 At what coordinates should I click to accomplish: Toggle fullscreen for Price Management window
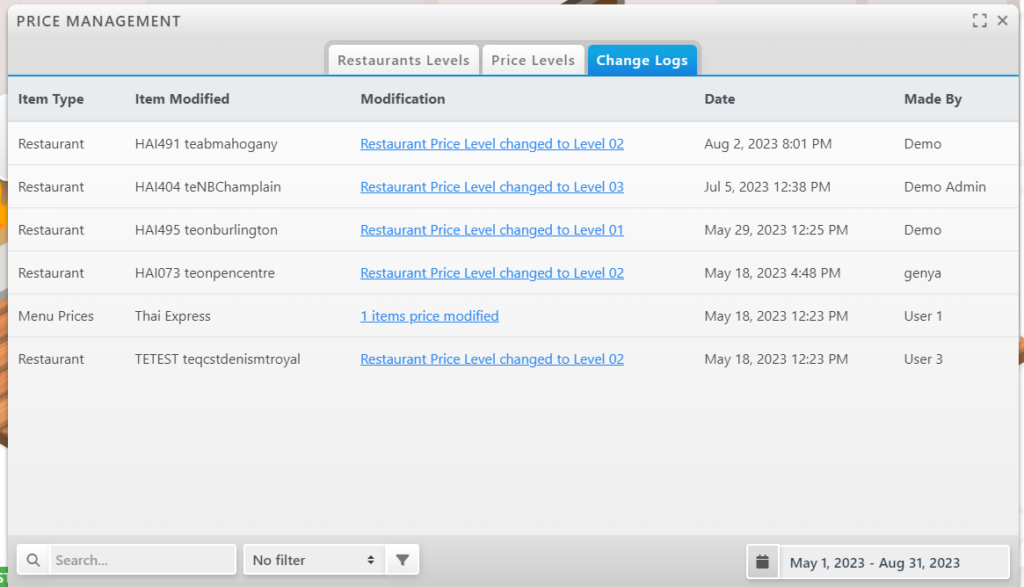pyautogui.click(x=979, y=21)
